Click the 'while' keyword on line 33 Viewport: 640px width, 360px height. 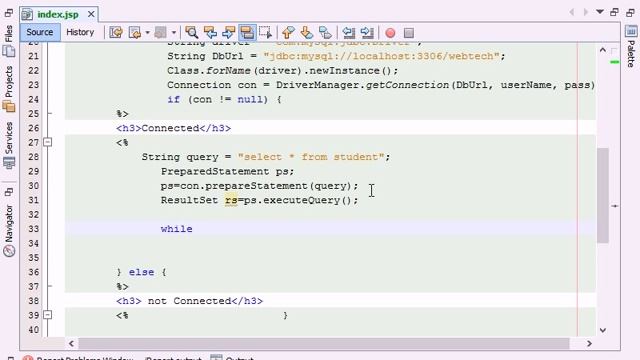(x=176, y=229)
